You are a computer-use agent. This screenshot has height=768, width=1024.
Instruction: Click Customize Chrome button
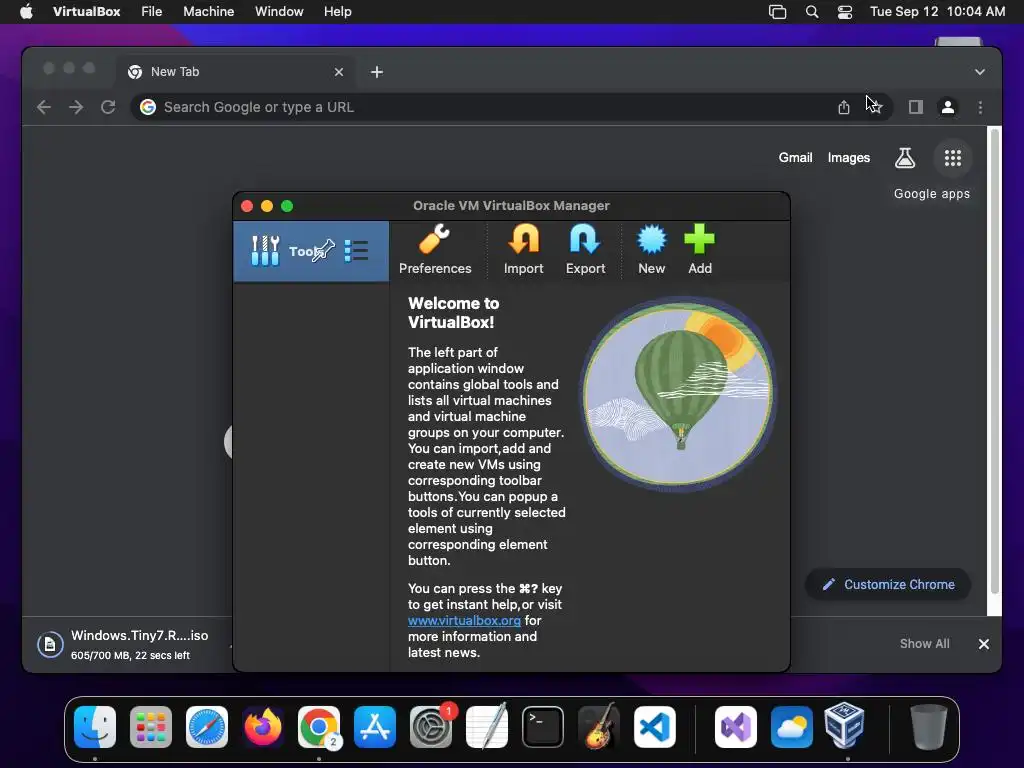888,584
